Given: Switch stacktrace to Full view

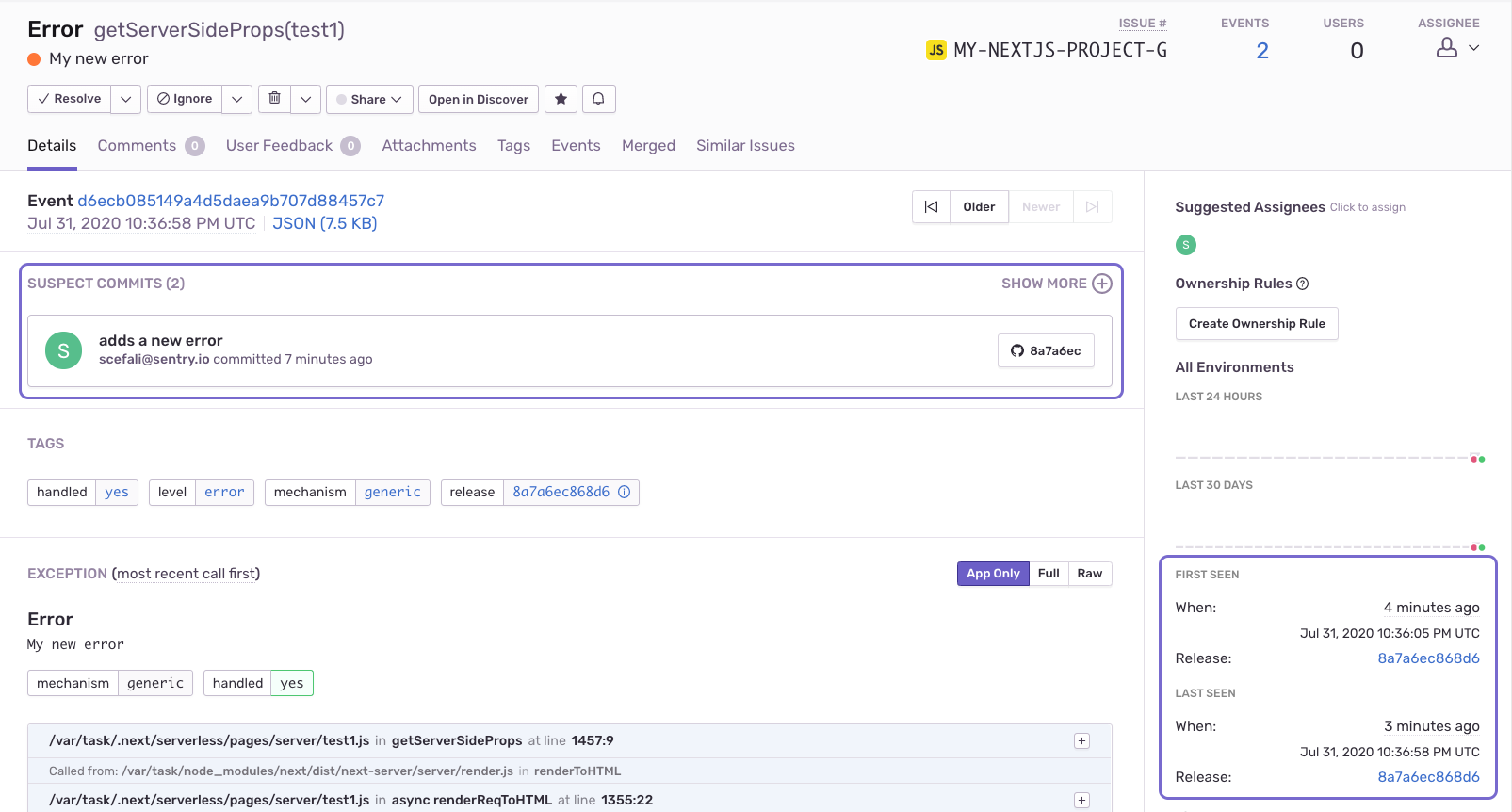Looking at the screenshot, I should [1049, 574].
